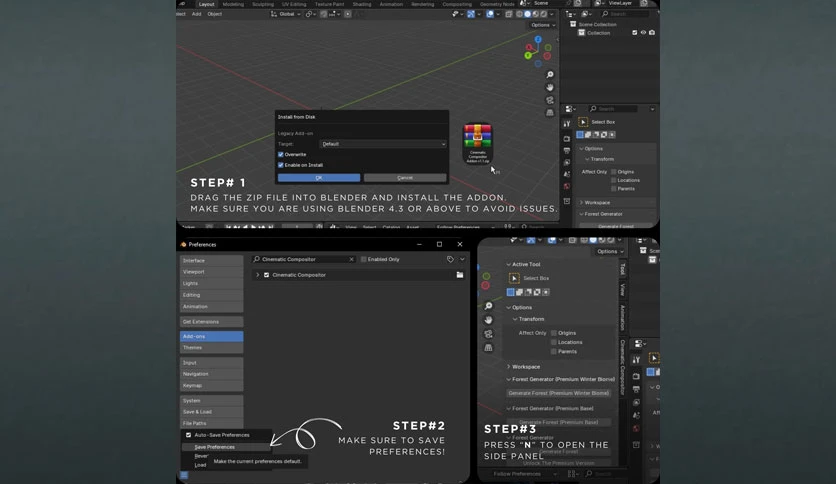Collapse Forest Generator (Premium Base) section
The image size is (836, 484).
(509, 408)
